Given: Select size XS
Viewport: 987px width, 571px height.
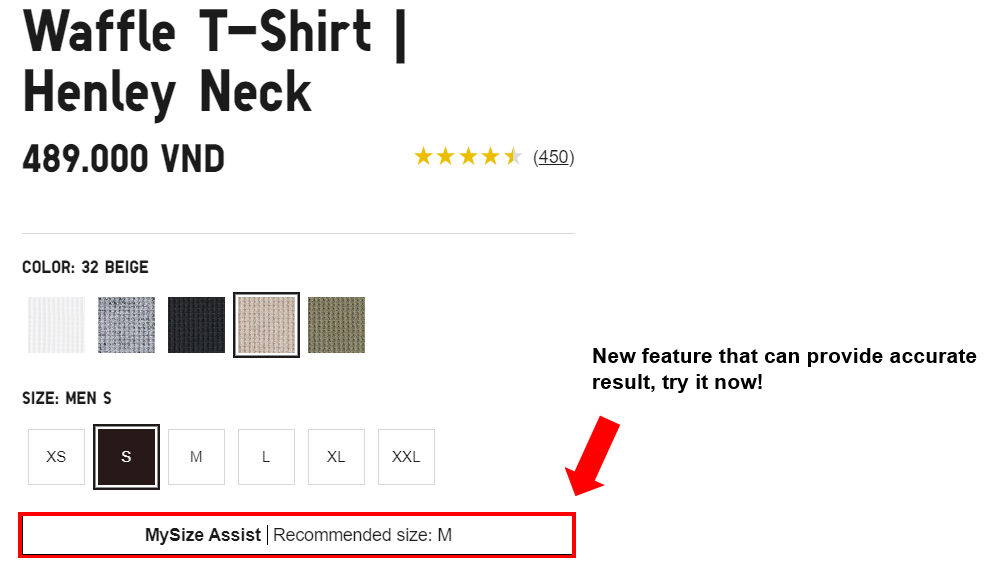Looking at the screenshot, I should [56, 457].
